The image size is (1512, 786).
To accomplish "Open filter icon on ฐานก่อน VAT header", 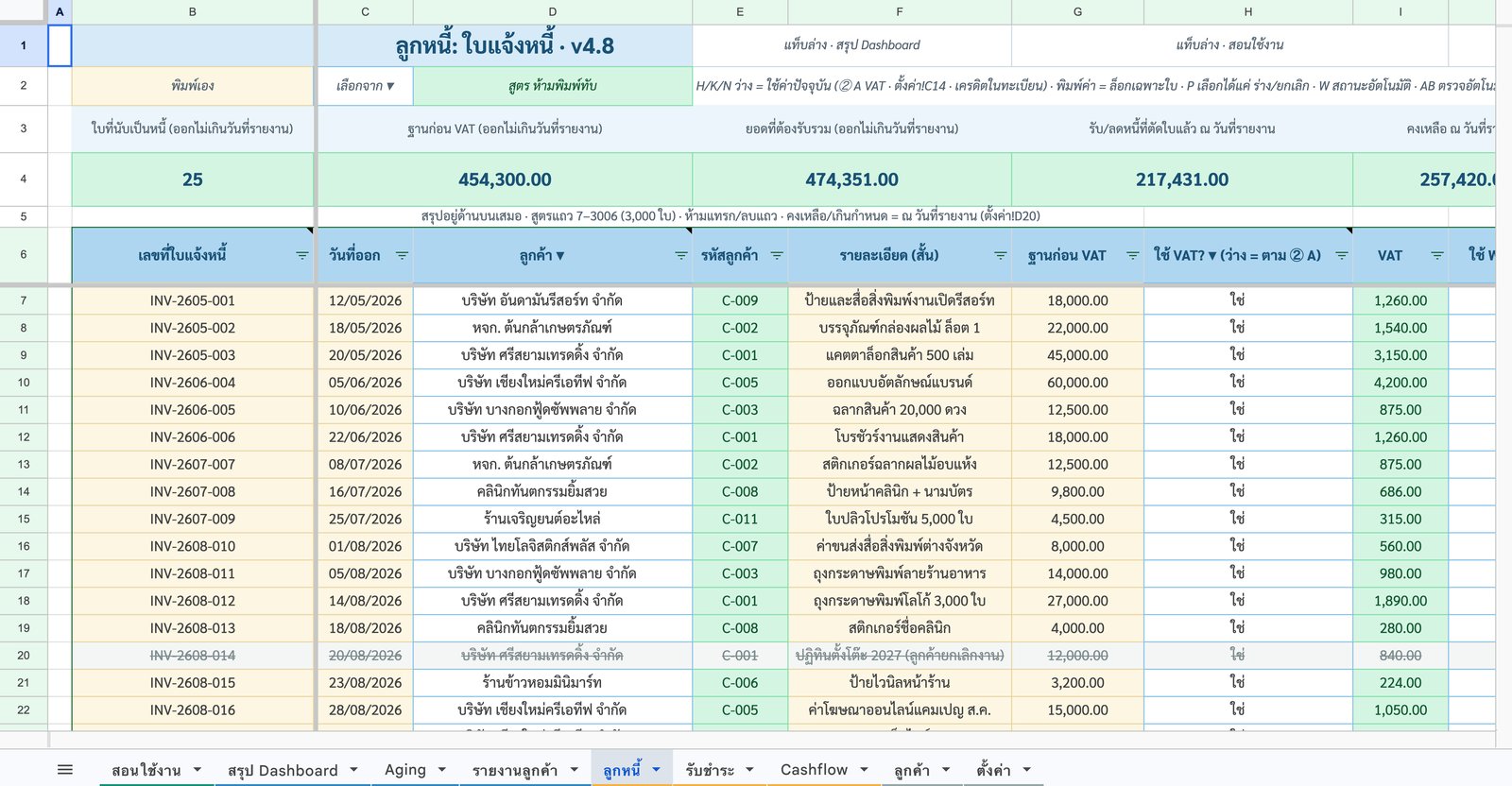I will point(1132,255).
